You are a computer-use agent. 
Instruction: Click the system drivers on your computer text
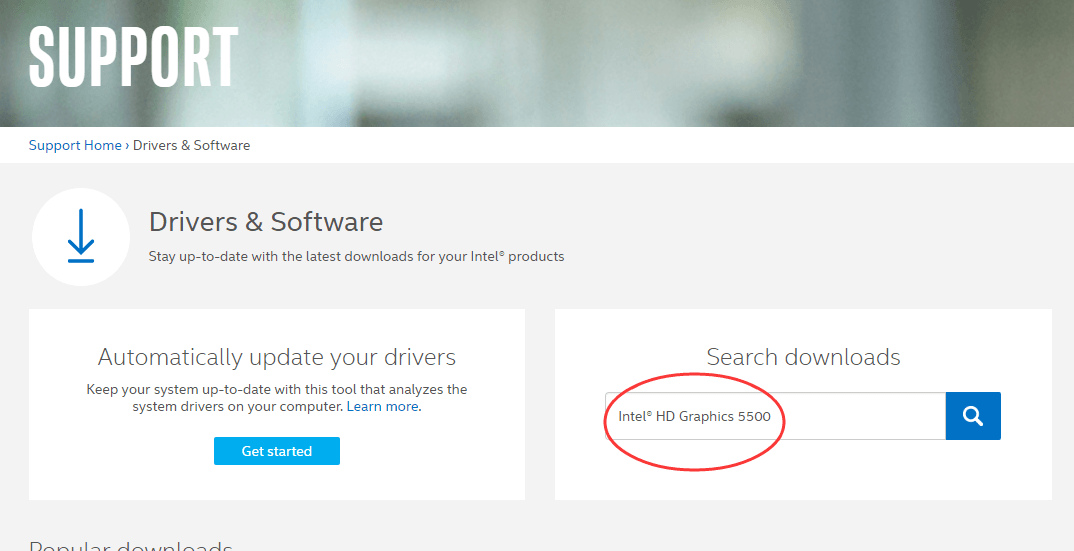[237, 407]
